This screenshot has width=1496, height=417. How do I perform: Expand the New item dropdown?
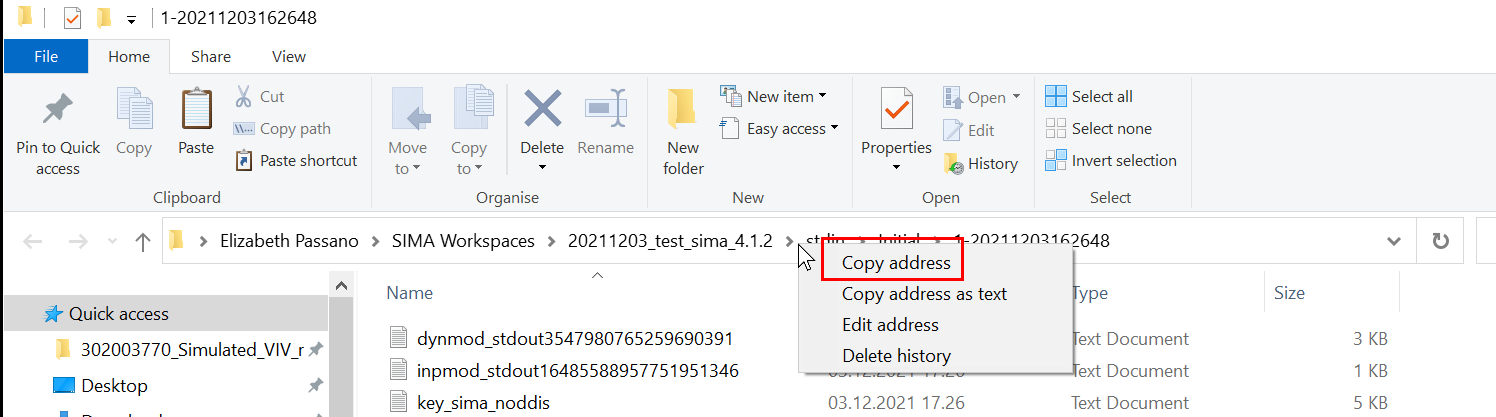[775, 97]
